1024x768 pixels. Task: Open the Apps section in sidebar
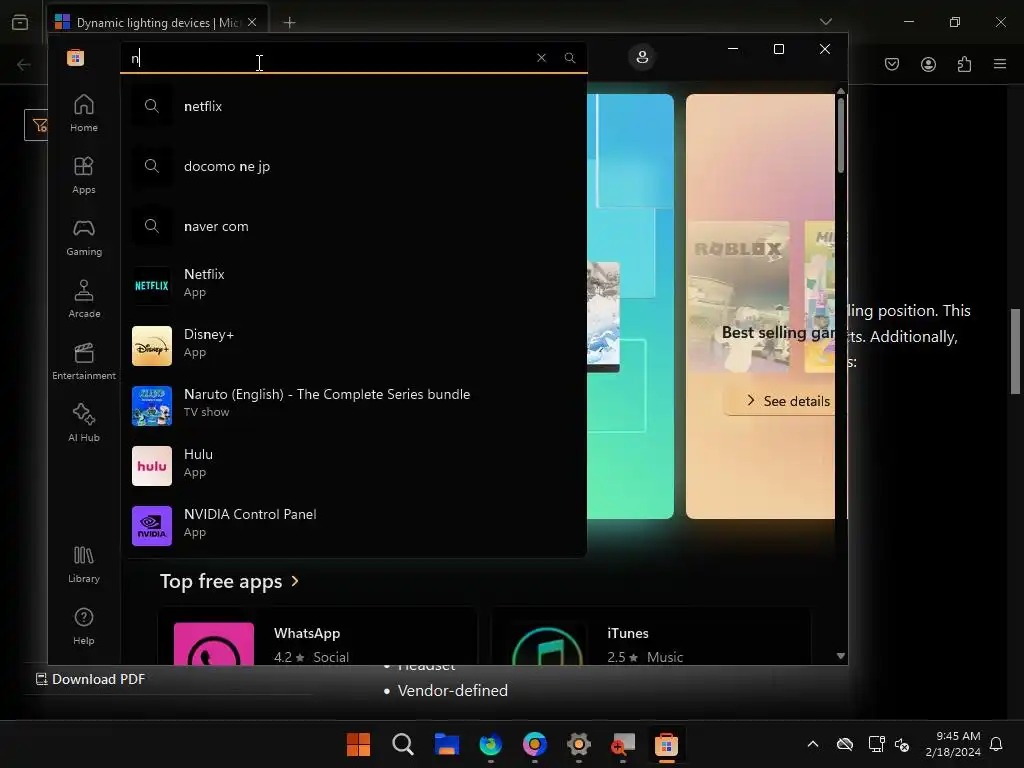click(84, 175)
